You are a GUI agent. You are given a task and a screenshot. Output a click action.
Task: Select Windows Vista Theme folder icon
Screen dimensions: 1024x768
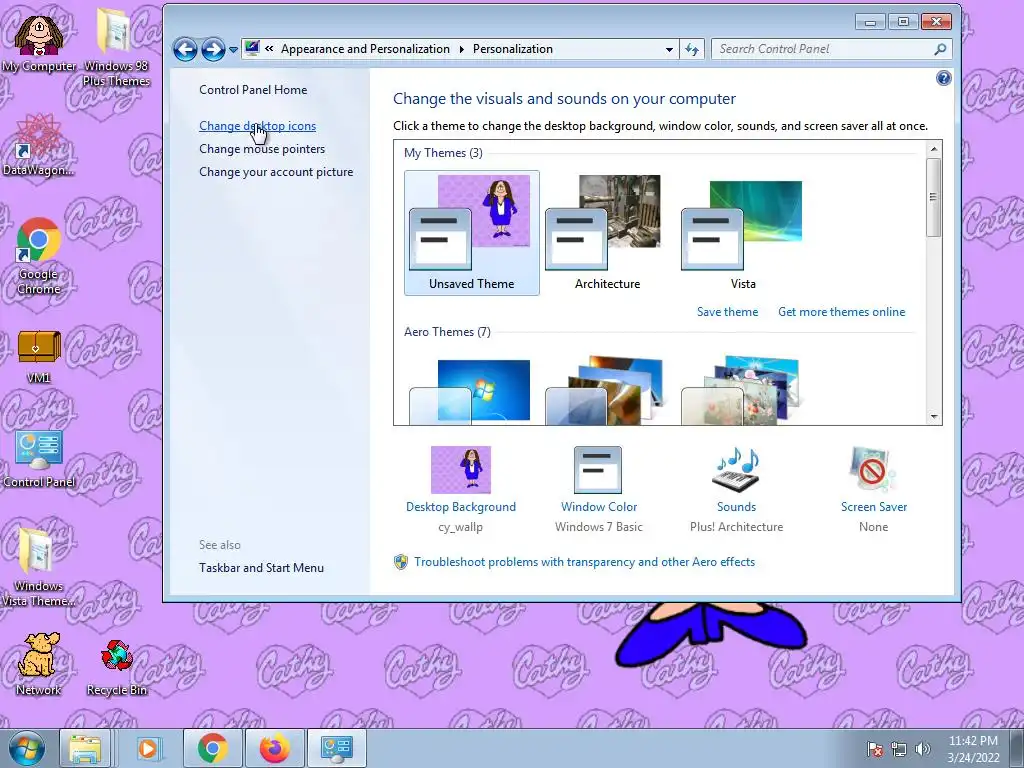[39, 567]
